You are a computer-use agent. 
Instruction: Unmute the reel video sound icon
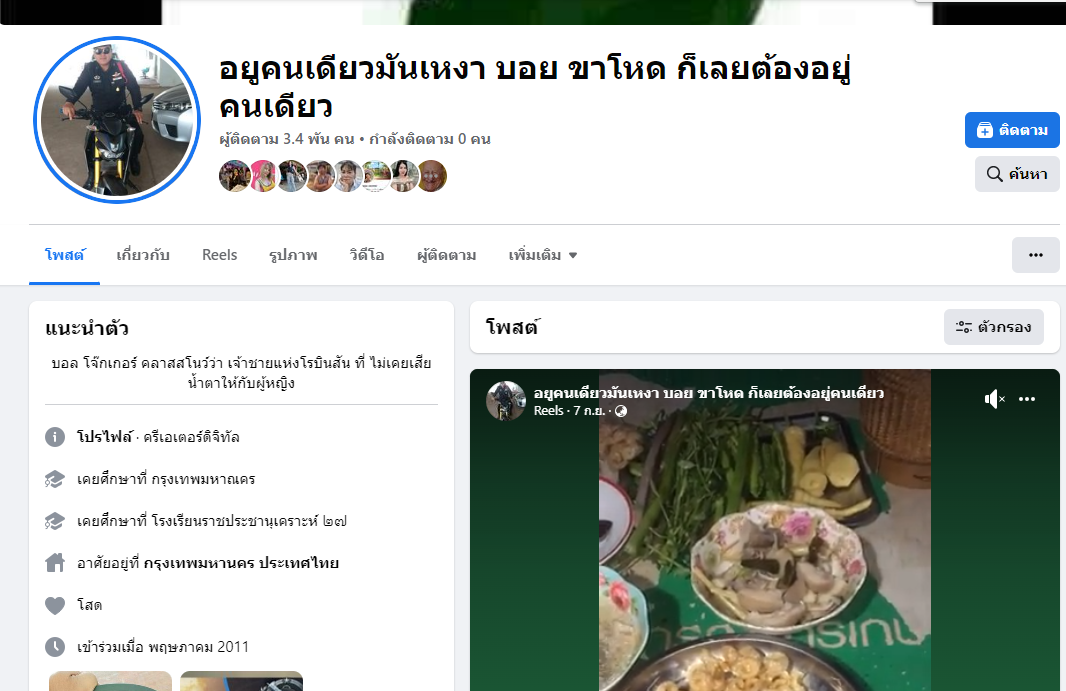coord(994,399)
